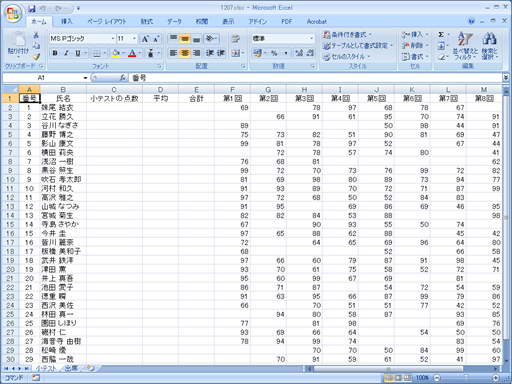The height and width of the screenshot is (384, 512).
Task: Toggle bold formatting
Action: coord(55,53)
